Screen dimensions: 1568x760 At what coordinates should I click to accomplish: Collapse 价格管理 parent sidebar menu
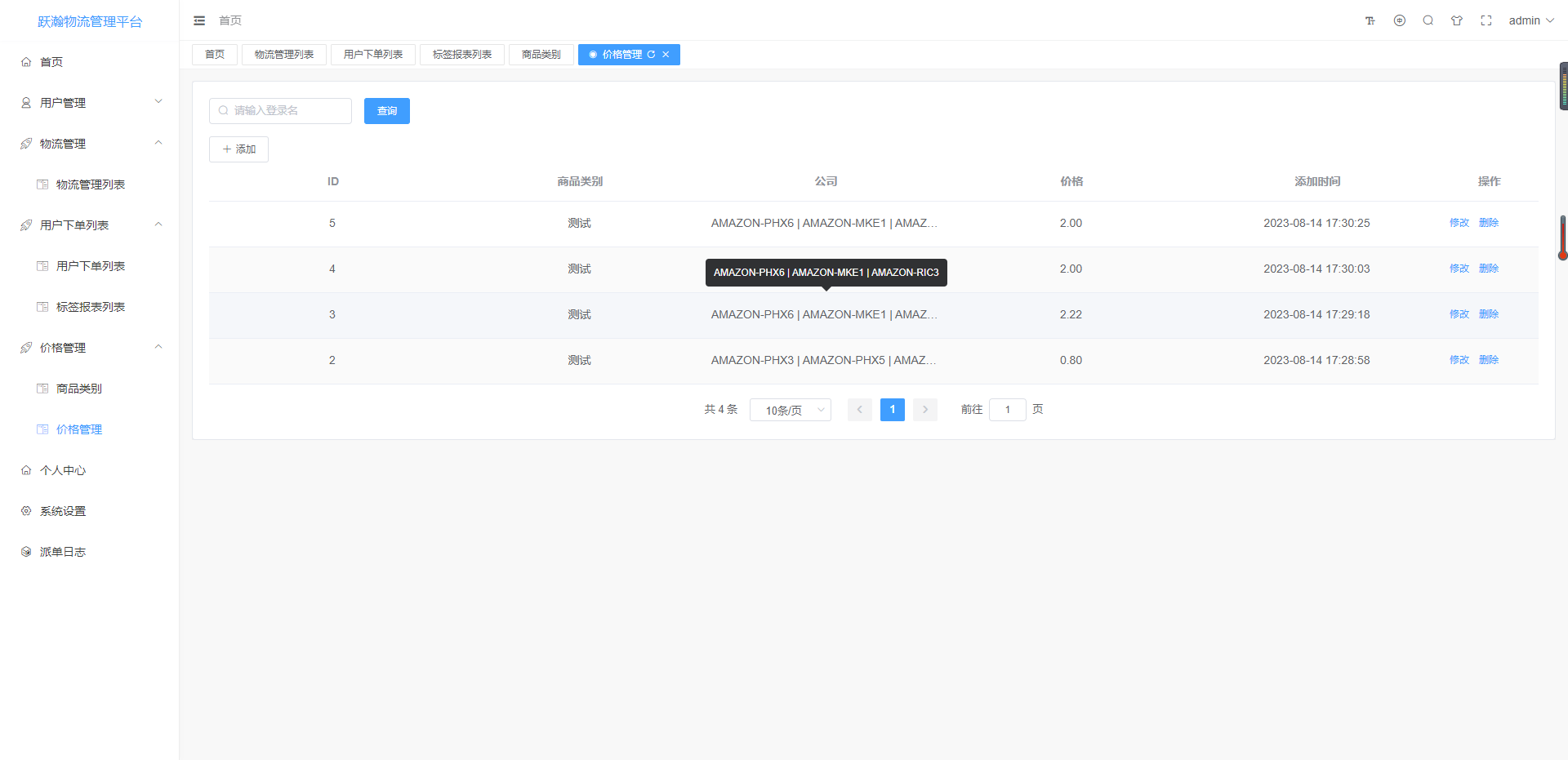pyautogui.click(x=90, y=348)
